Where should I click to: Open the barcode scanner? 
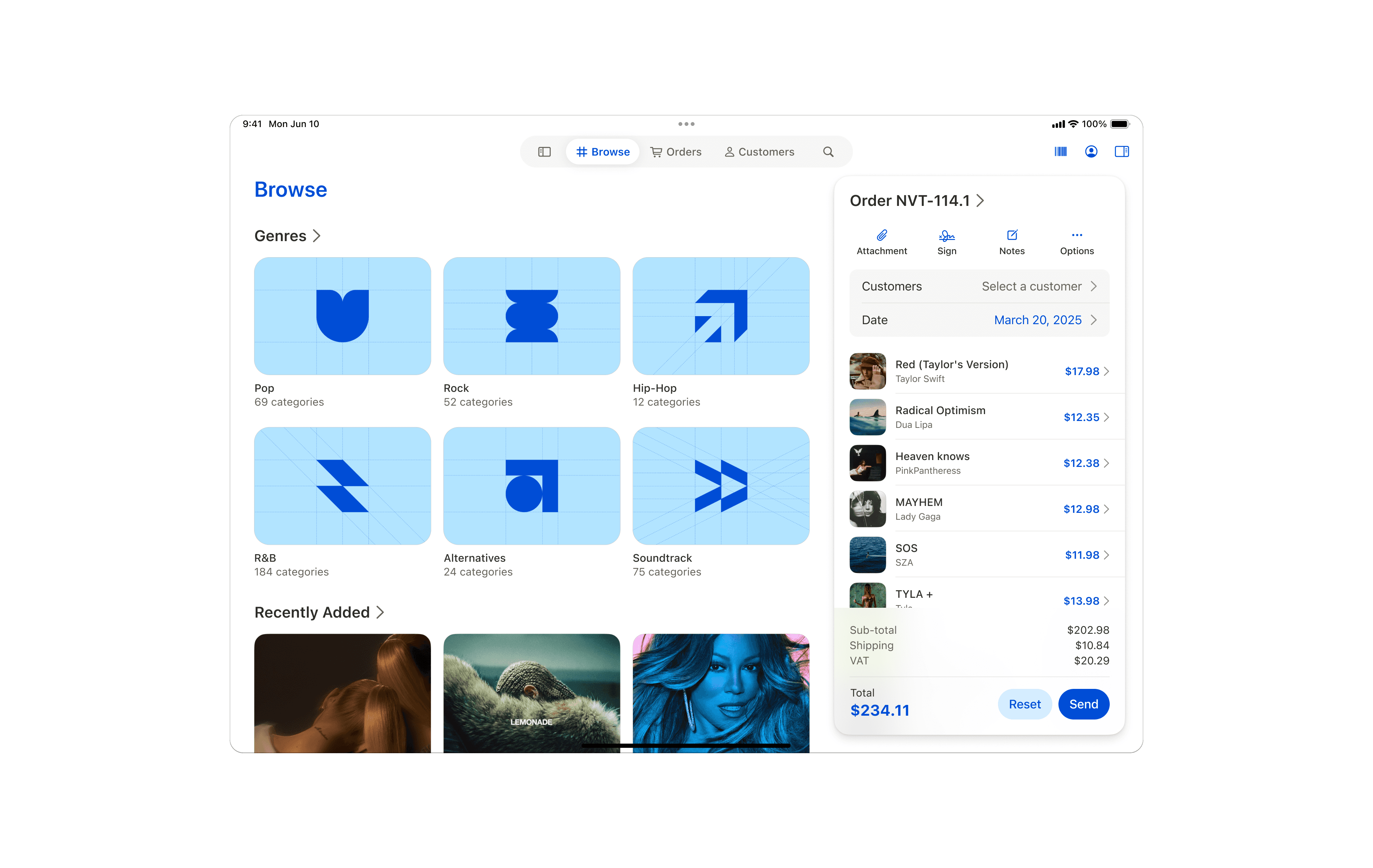pos(1060,151)
